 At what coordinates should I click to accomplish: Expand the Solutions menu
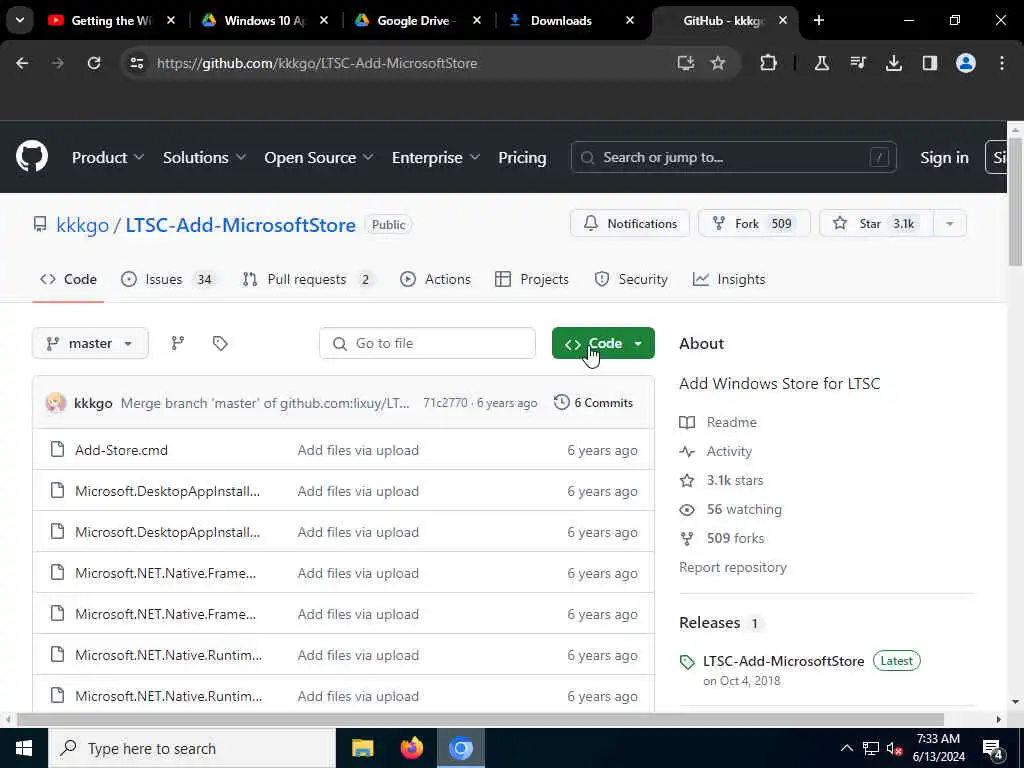coord(204,157)
